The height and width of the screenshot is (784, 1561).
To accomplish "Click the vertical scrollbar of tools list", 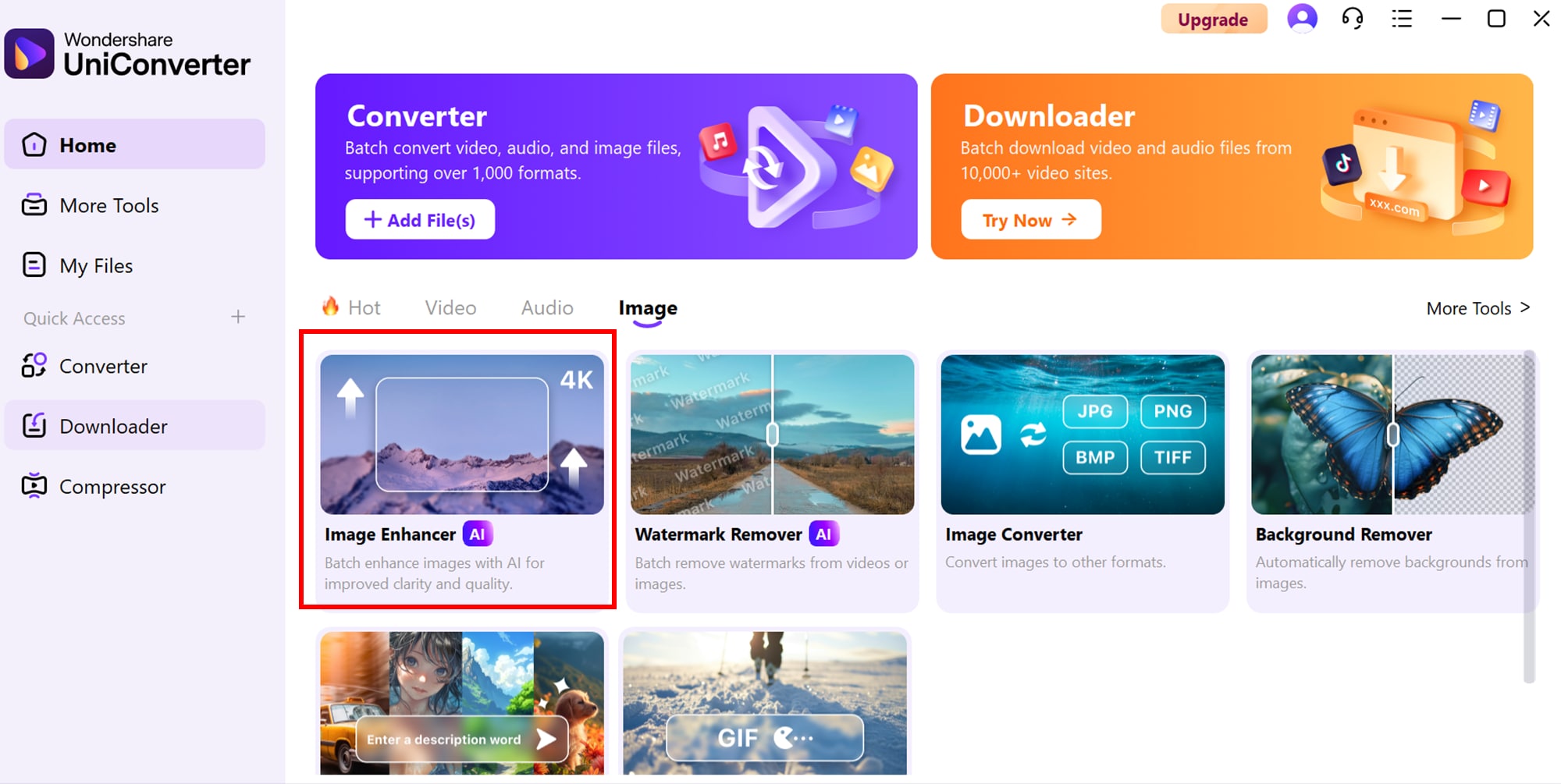I will [1529, 516].
